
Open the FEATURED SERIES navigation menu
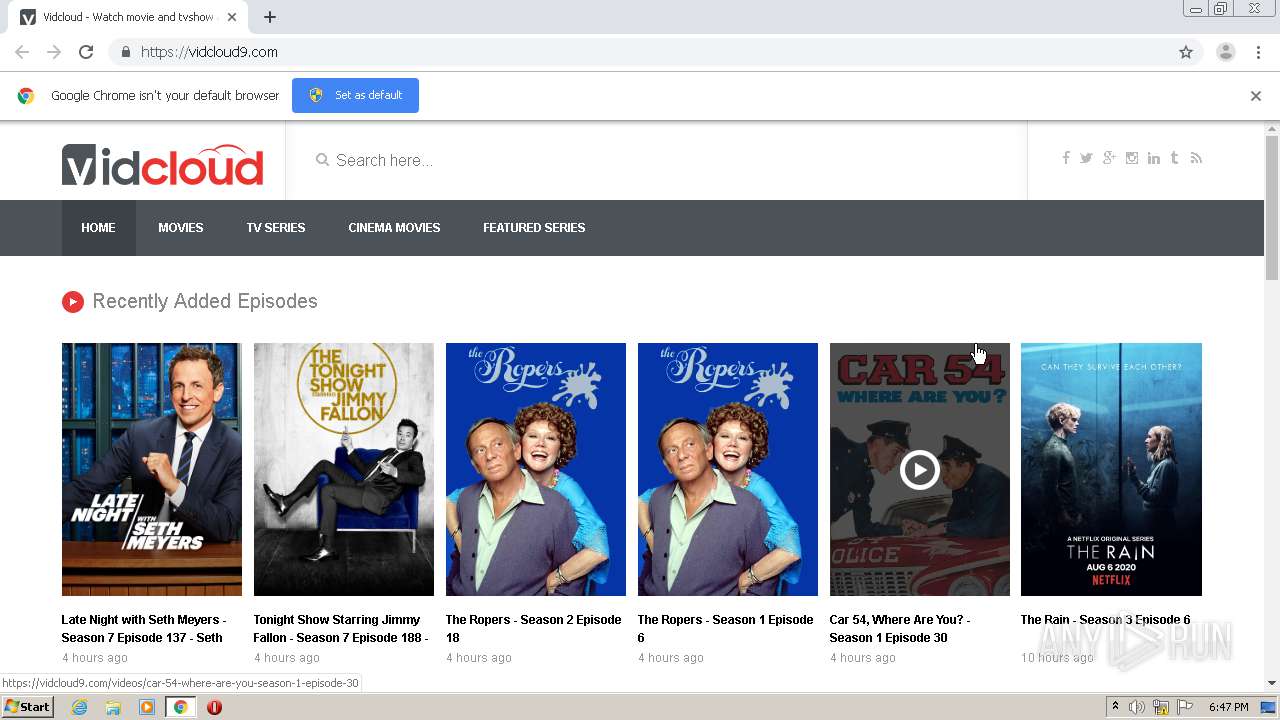534,228
